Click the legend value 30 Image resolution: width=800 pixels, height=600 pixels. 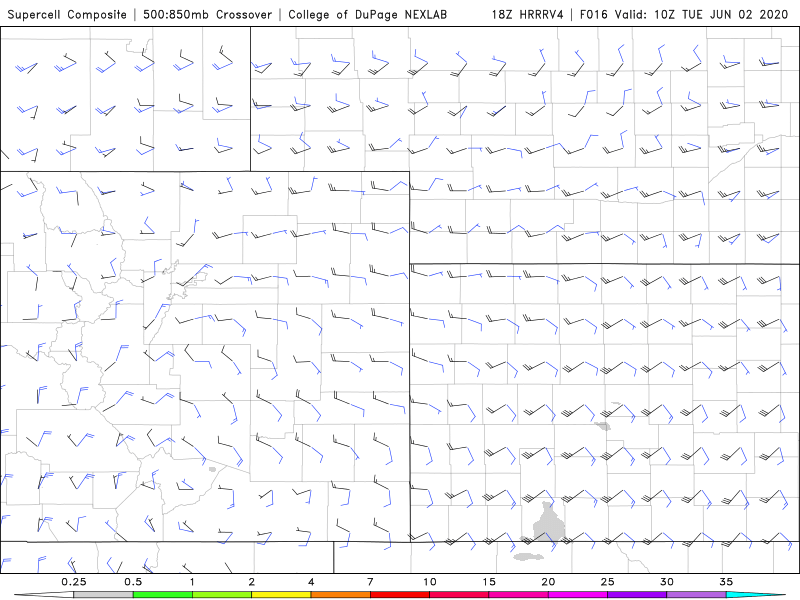click(x=667, y=582)
